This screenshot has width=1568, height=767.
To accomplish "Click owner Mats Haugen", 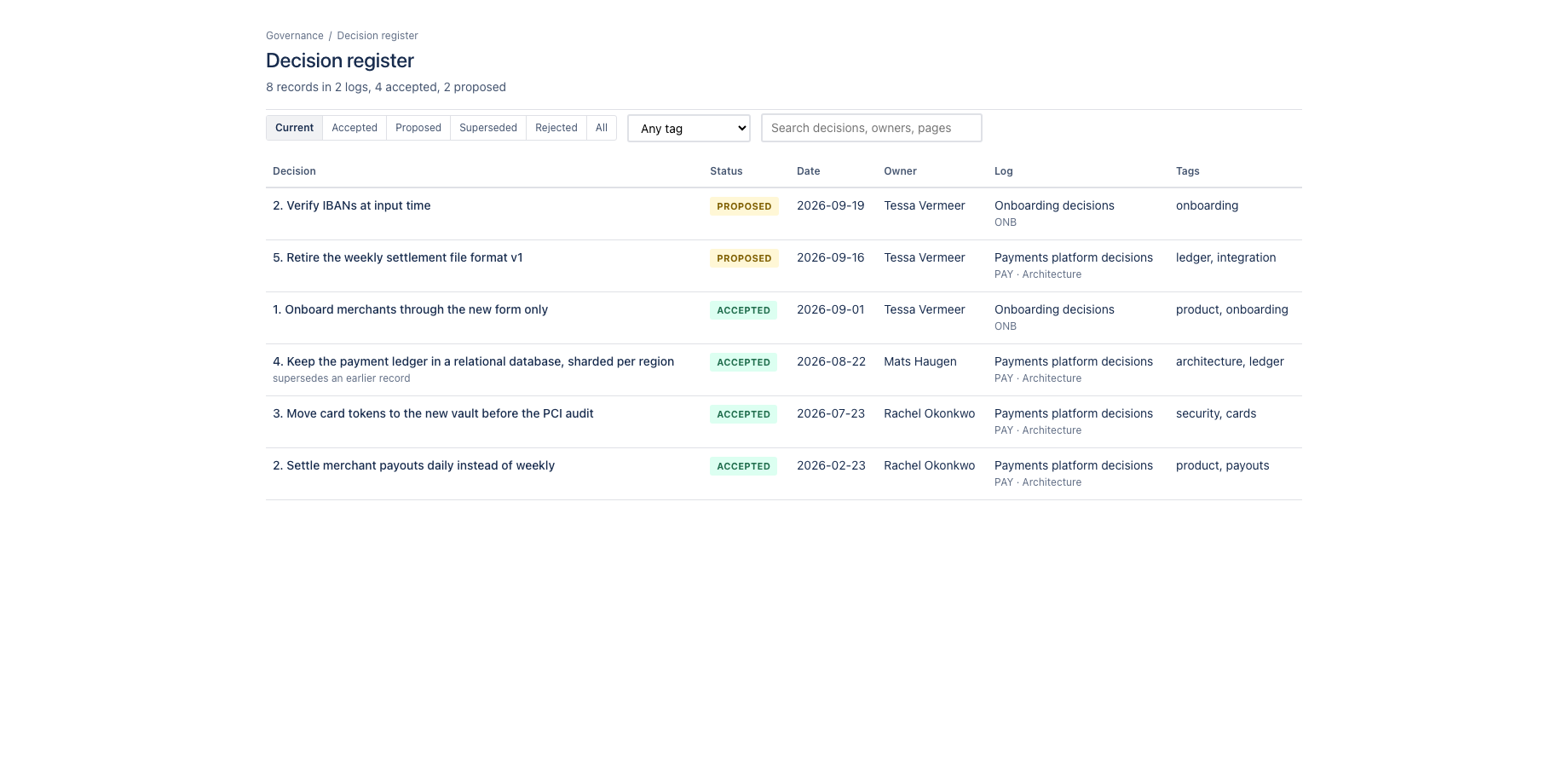I will click(919, 361).
